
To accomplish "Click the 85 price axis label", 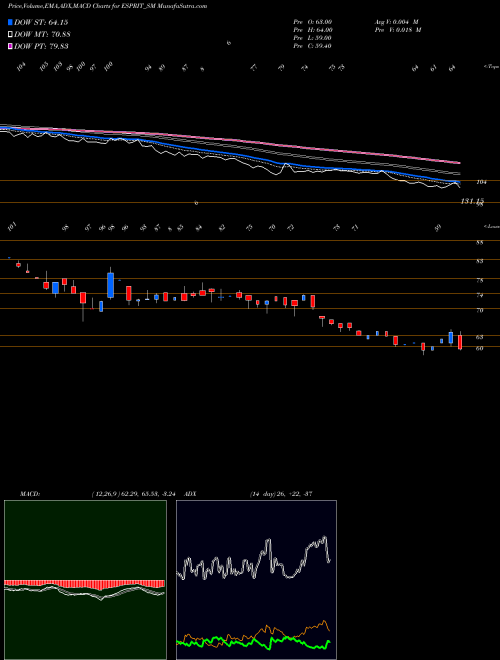I will pyautogui.click(x=480, y=242).
